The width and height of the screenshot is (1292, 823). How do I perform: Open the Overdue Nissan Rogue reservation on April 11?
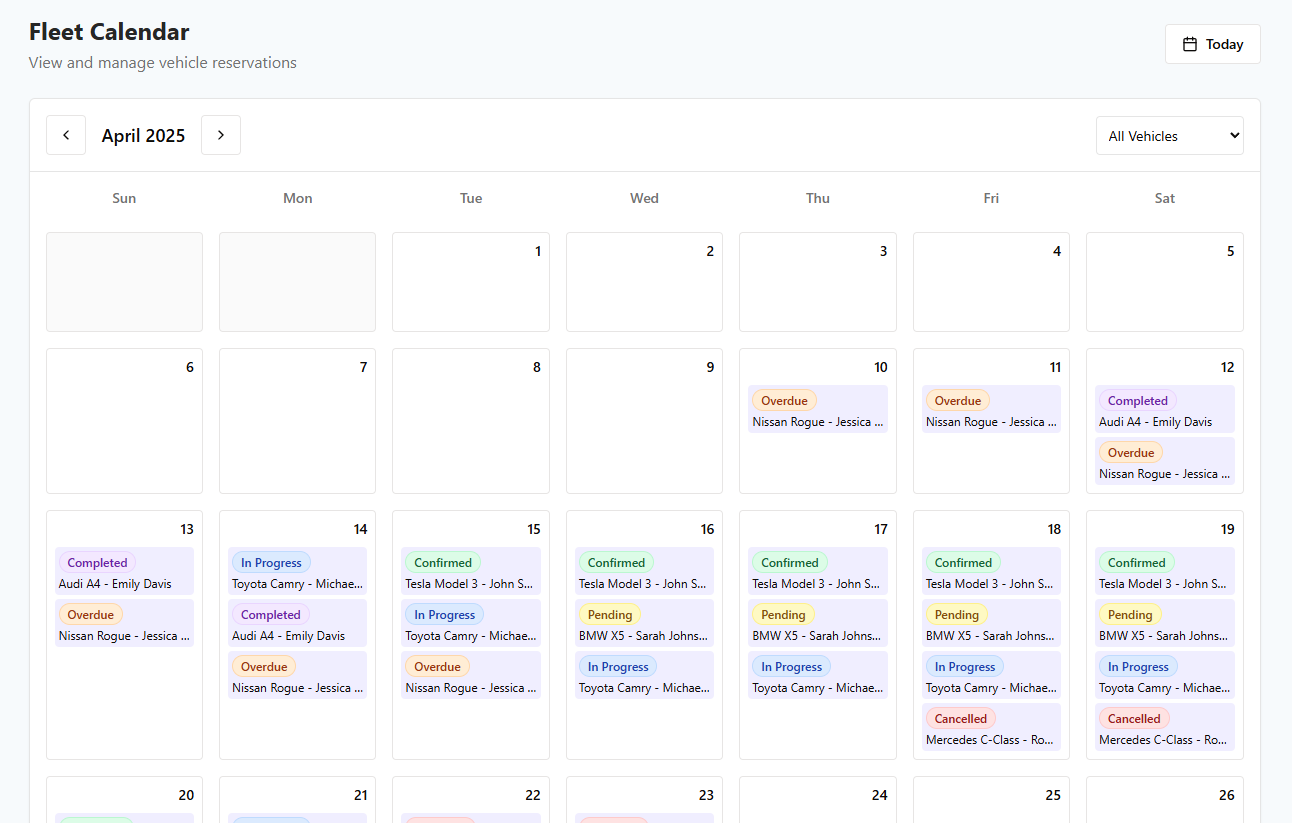click(x=991, y=411)
